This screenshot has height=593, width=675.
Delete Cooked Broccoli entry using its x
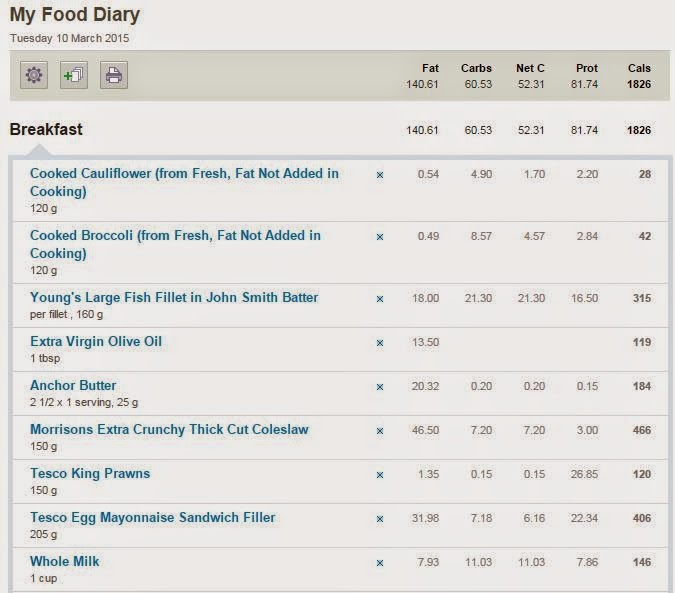[380, 237]
